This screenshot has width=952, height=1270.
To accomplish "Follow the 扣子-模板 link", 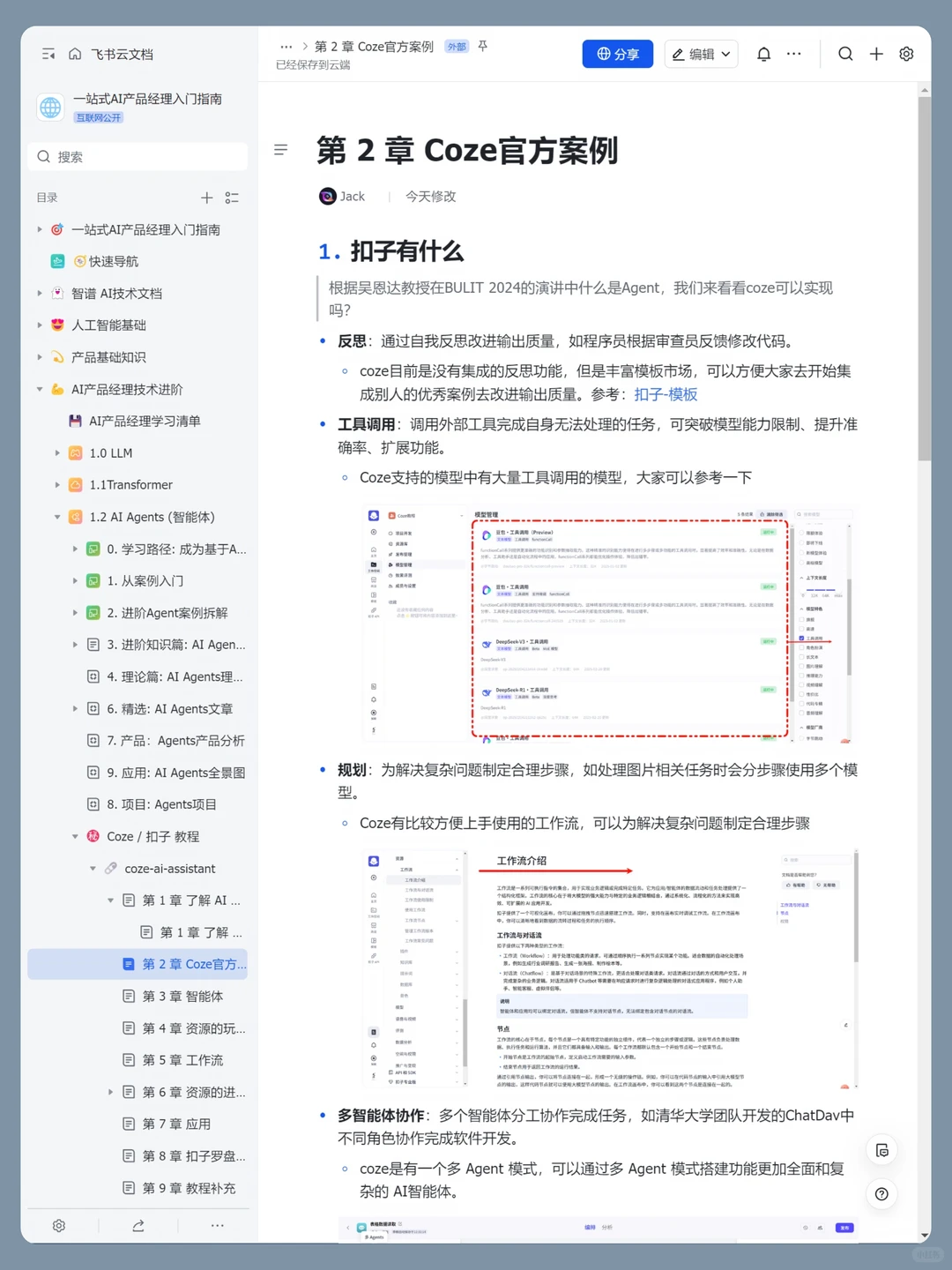I will 666,394.
